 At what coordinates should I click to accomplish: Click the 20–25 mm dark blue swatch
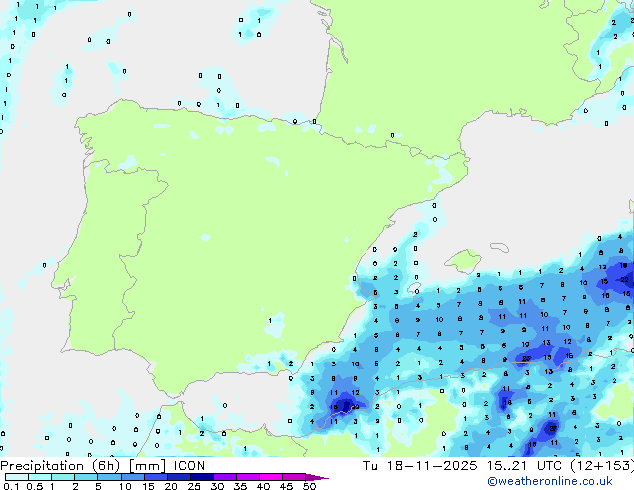pos(179,477)
